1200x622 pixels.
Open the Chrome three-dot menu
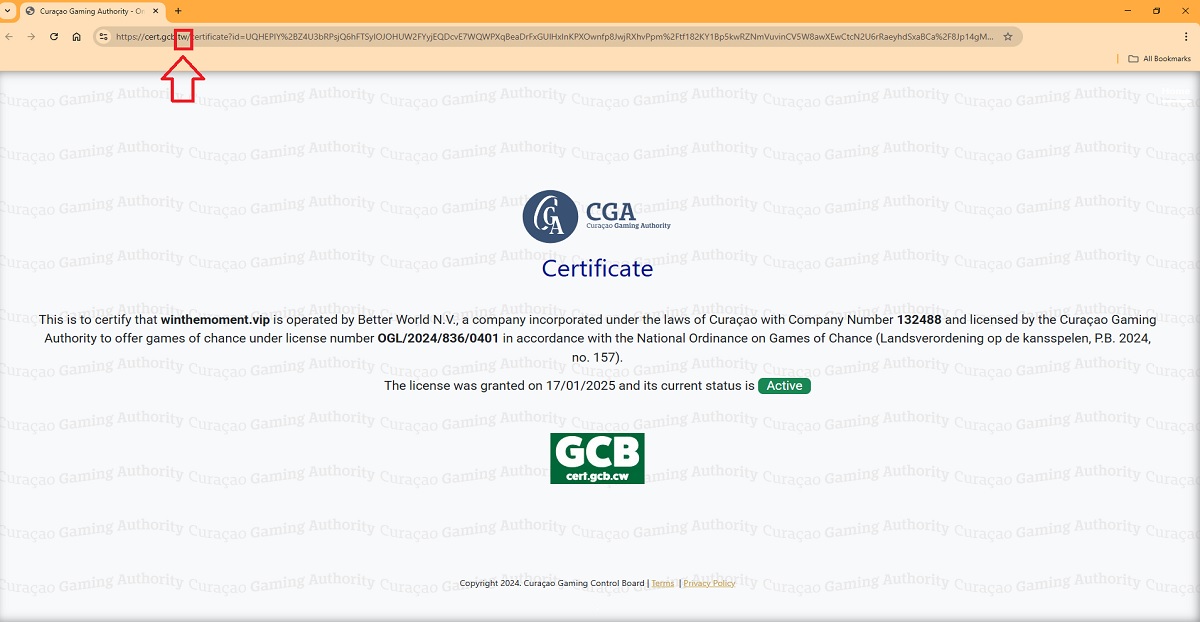pos(1186,37)
